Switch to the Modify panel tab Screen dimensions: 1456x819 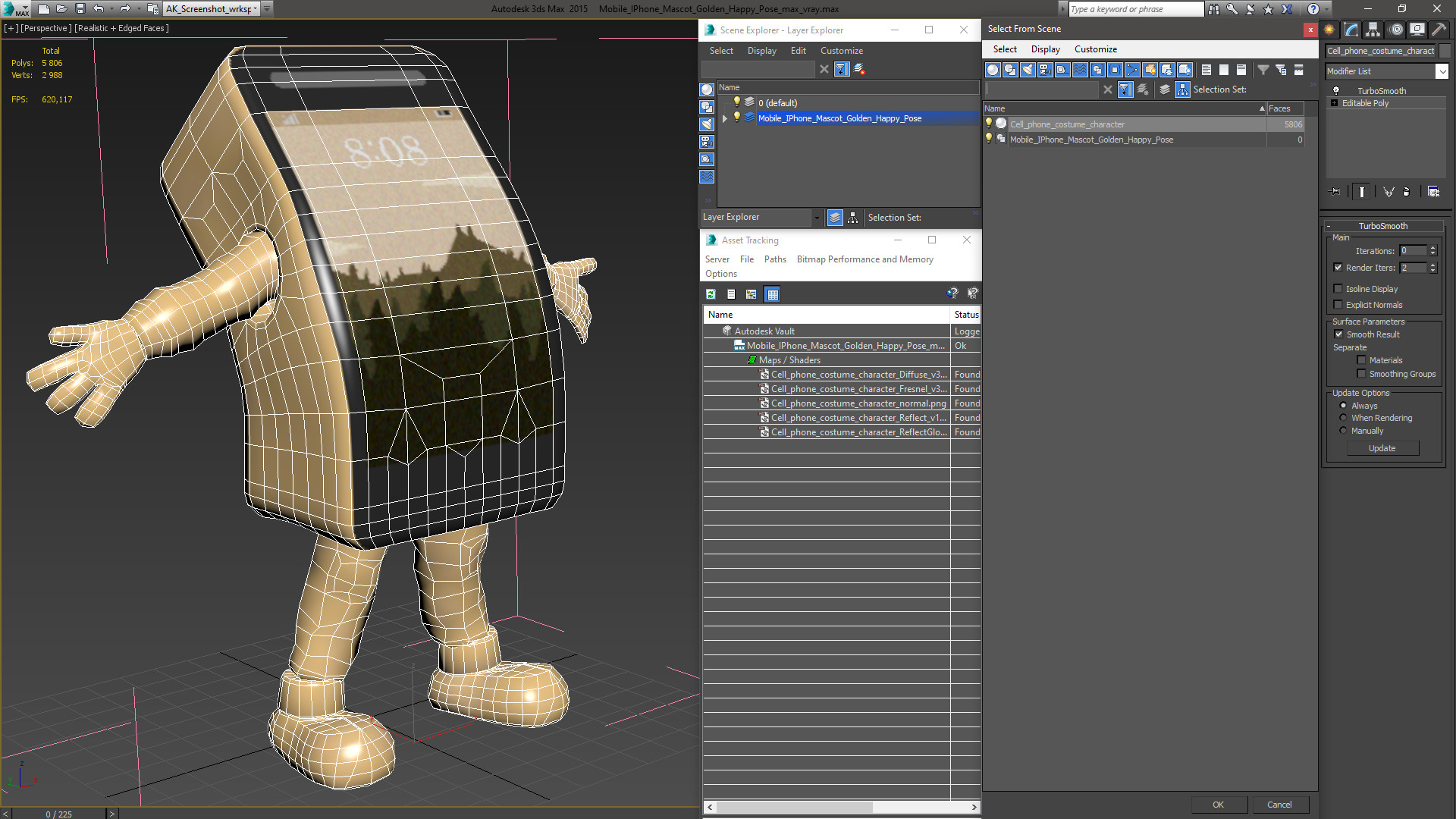tap(1351, 30)
